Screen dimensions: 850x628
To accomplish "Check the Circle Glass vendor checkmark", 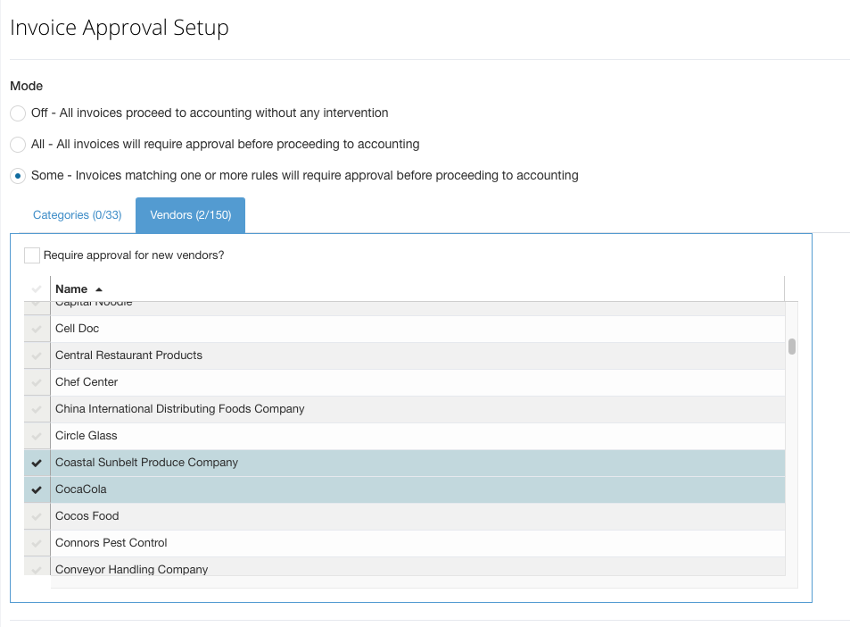I will [x=37, y=436].
